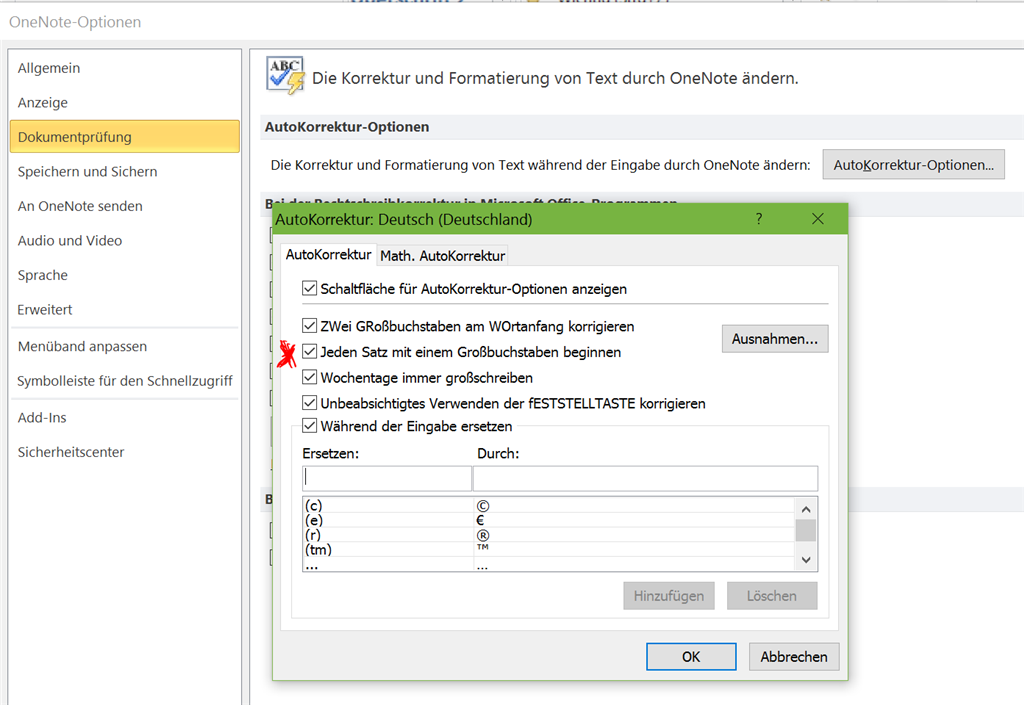Switch to the Math. AutoKorrektur tab
Screen dimensions: 1024x705
(442, 256)
